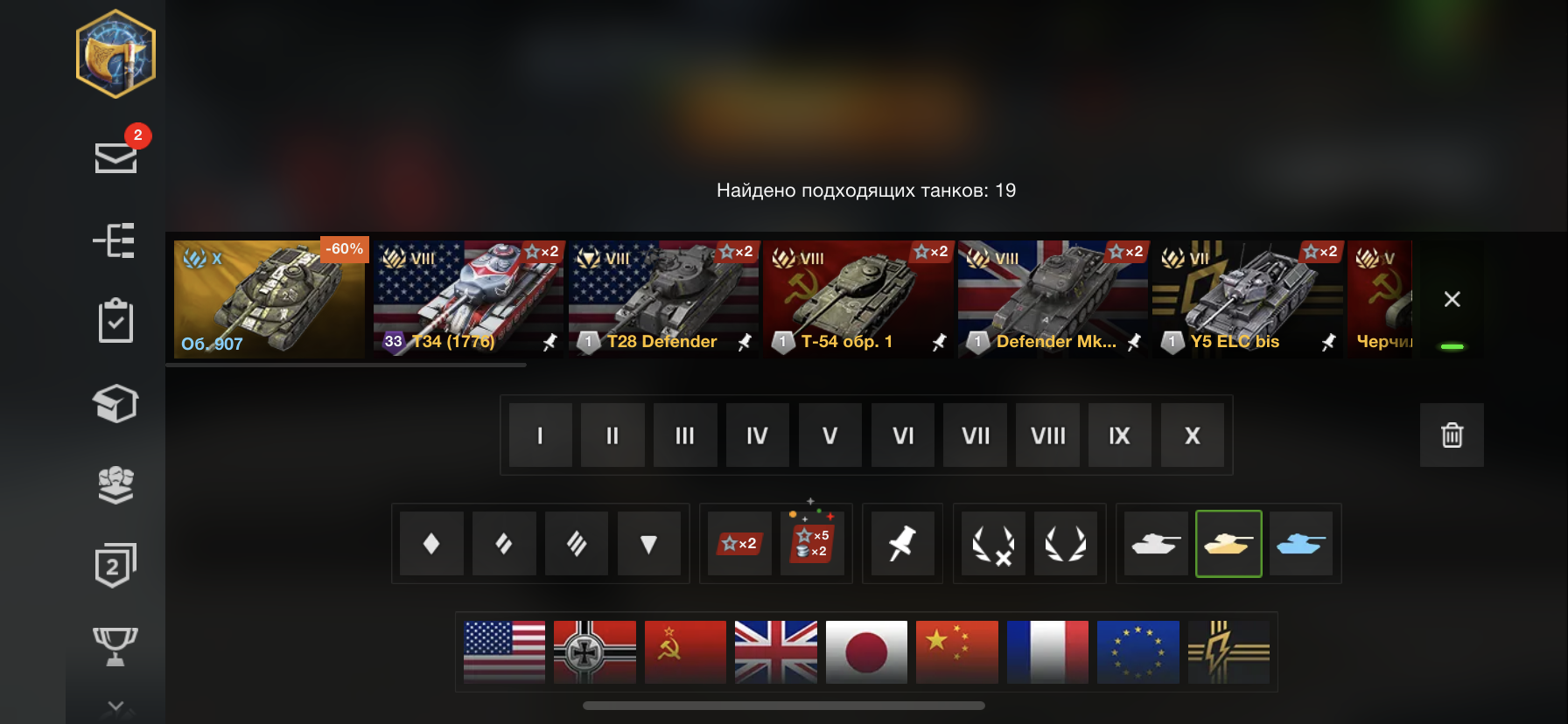The height and width of the screenshot is (724, 1568).
Task: Toggle the x2 experience bonus filter
Action: click(739, 544)
